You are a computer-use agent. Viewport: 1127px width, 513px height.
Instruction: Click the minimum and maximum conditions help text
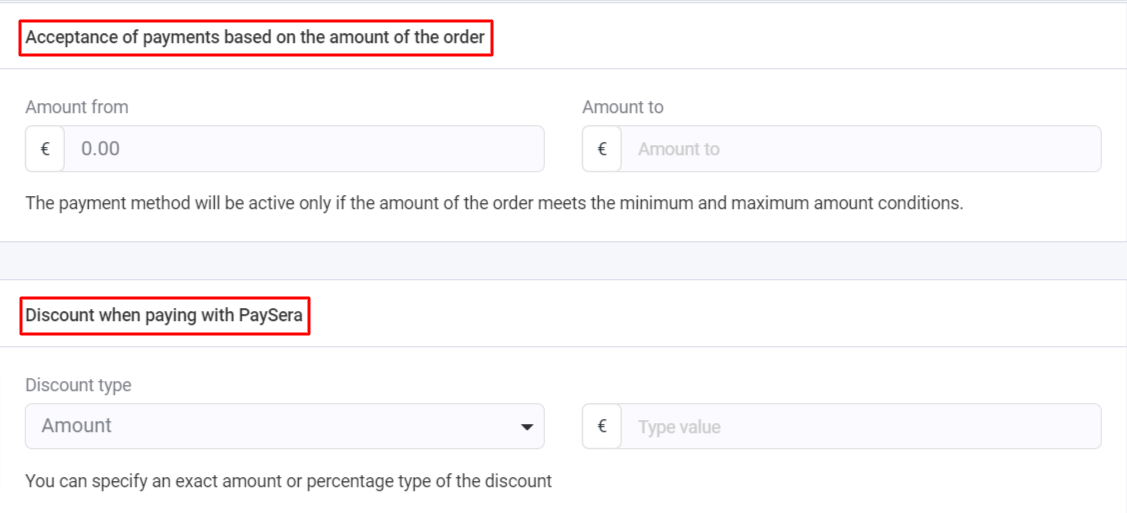click(494, 203)
